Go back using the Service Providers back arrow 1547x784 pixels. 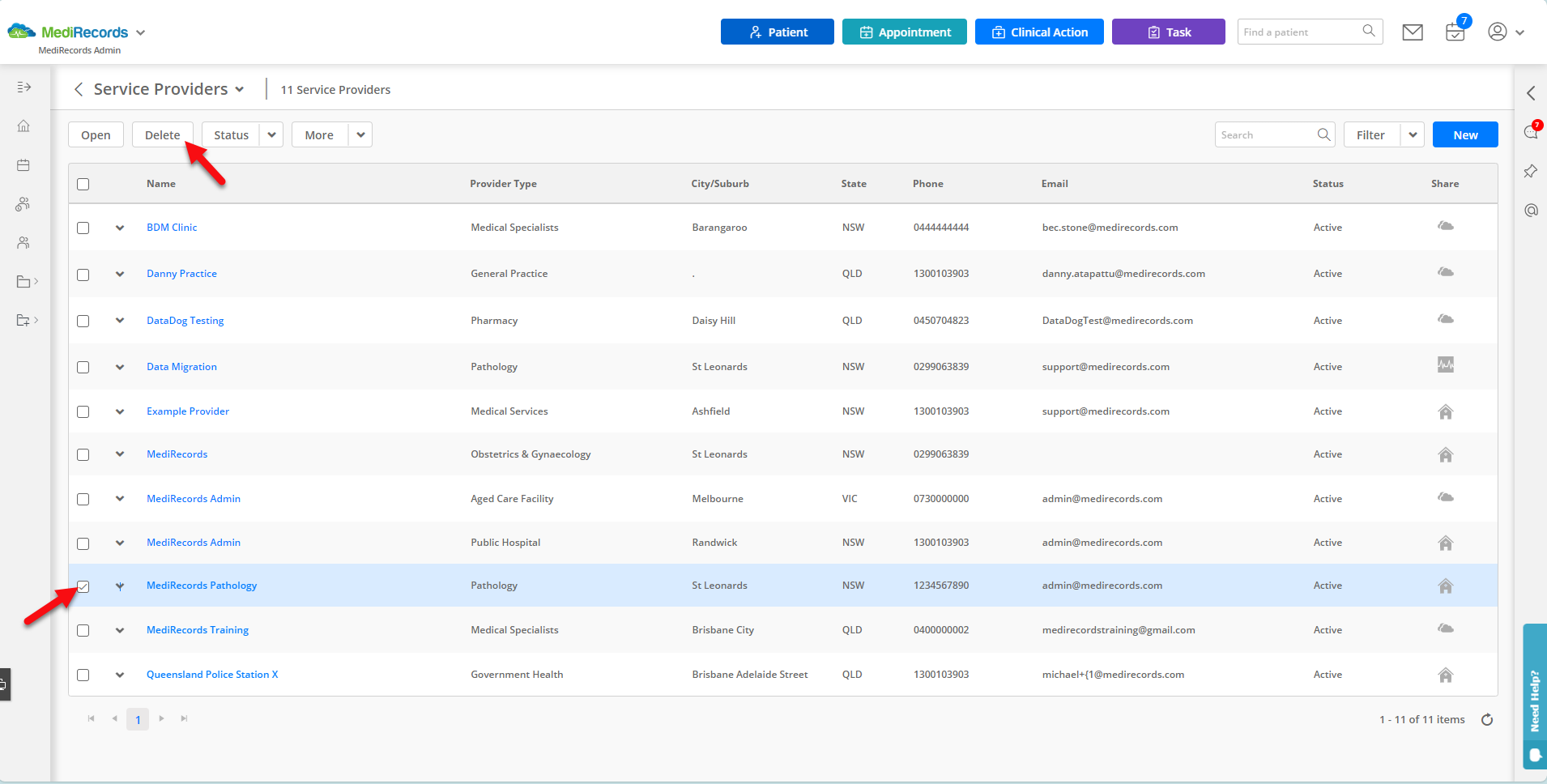click(x=79, y=89)
